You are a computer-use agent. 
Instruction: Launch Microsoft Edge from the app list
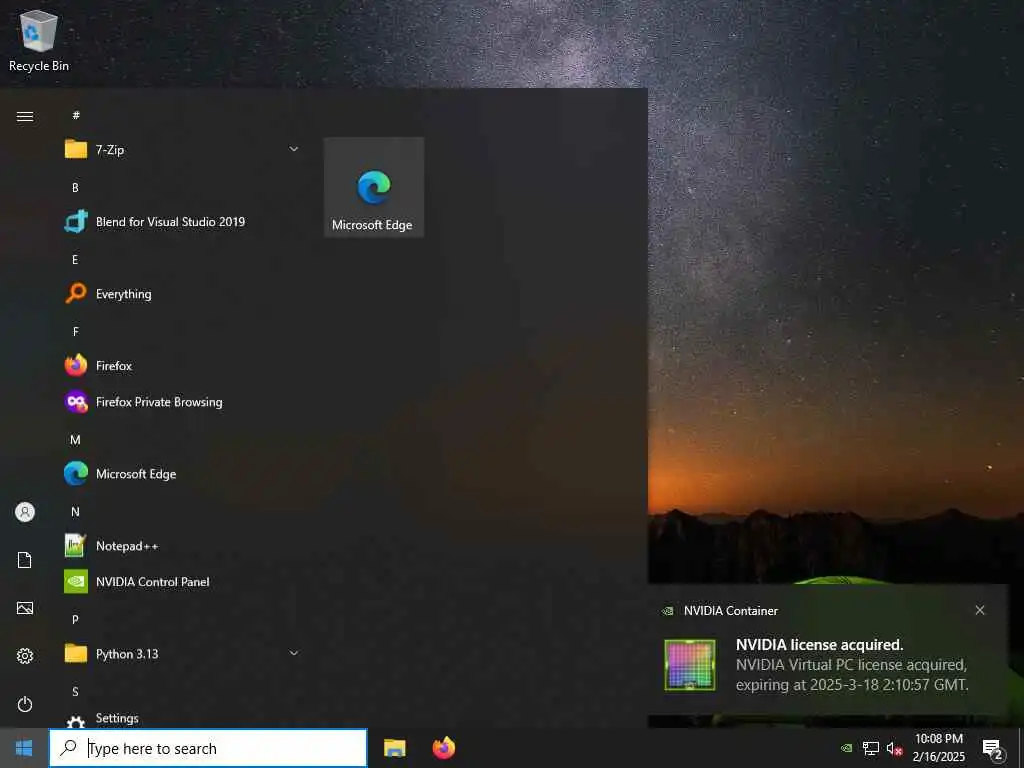[x=182, y=473]
